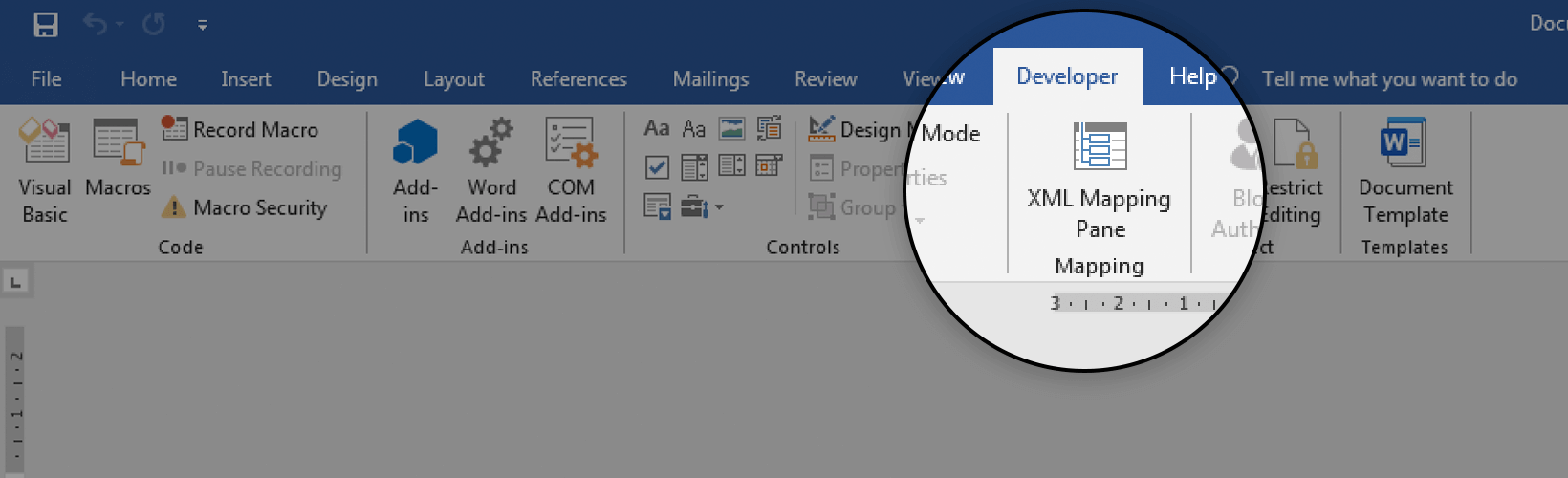The image size is (1568, 478).
Task: Switch to the Layout tab
Action: [x=454, y=79]
